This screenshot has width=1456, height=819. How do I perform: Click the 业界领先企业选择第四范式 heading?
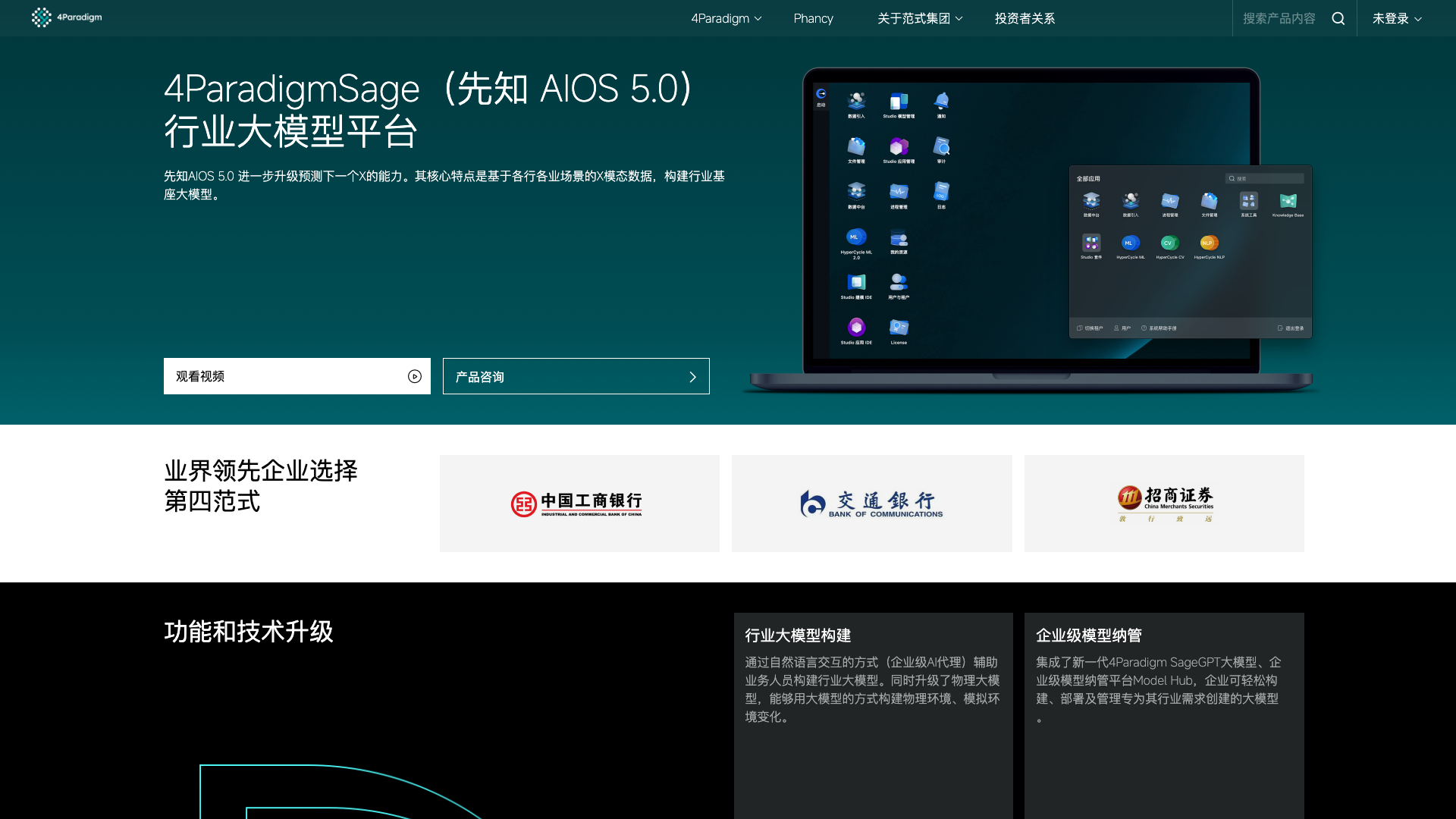[261, 486]
